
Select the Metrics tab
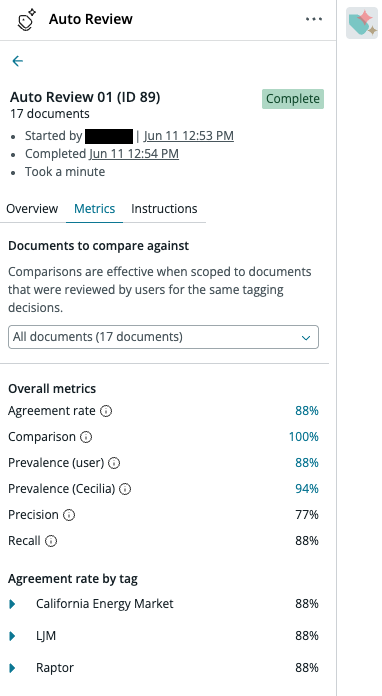click(95, 209)
